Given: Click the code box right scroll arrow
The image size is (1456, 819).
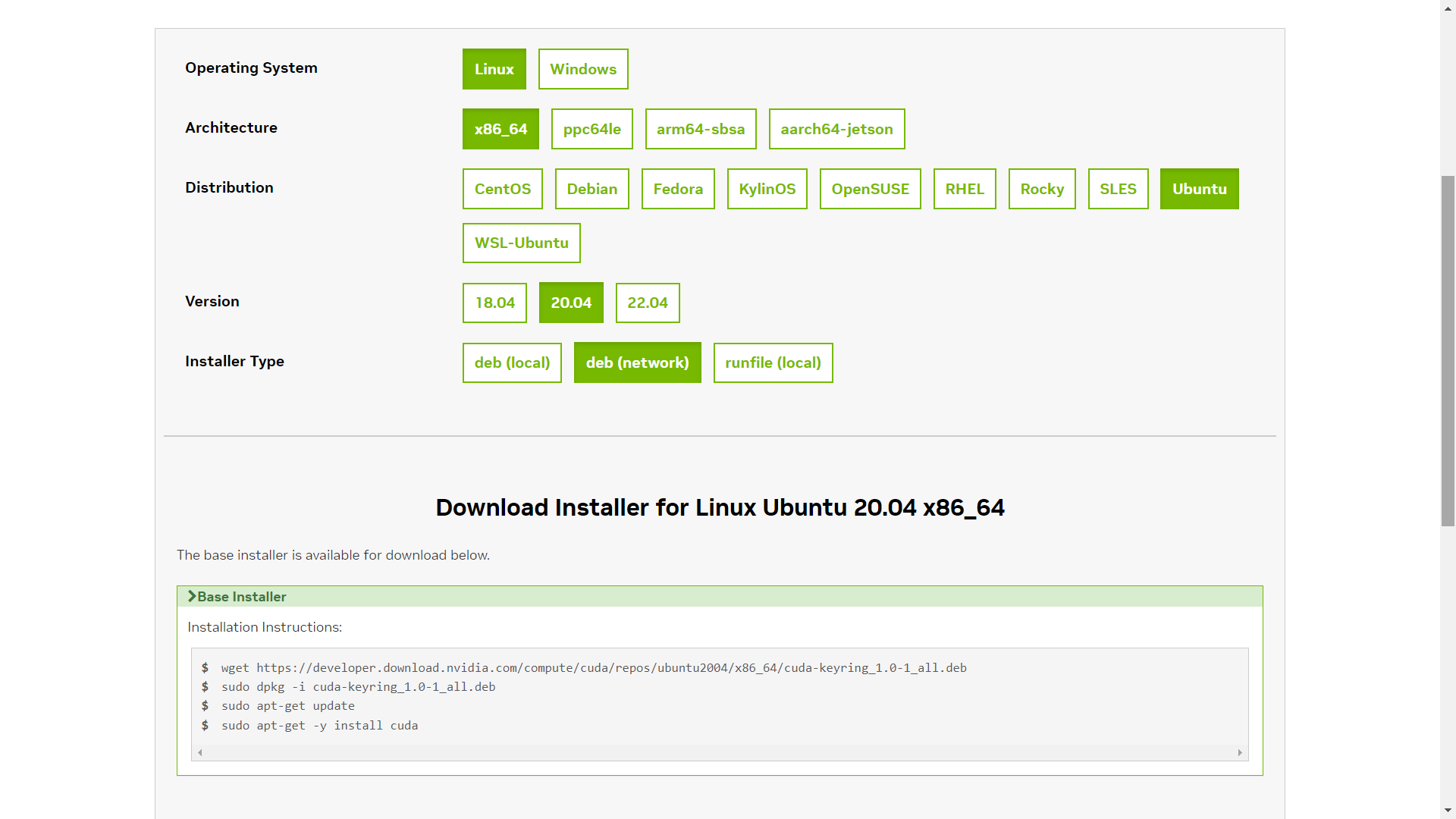Looking at the screenshot, I should (1240, 753).
